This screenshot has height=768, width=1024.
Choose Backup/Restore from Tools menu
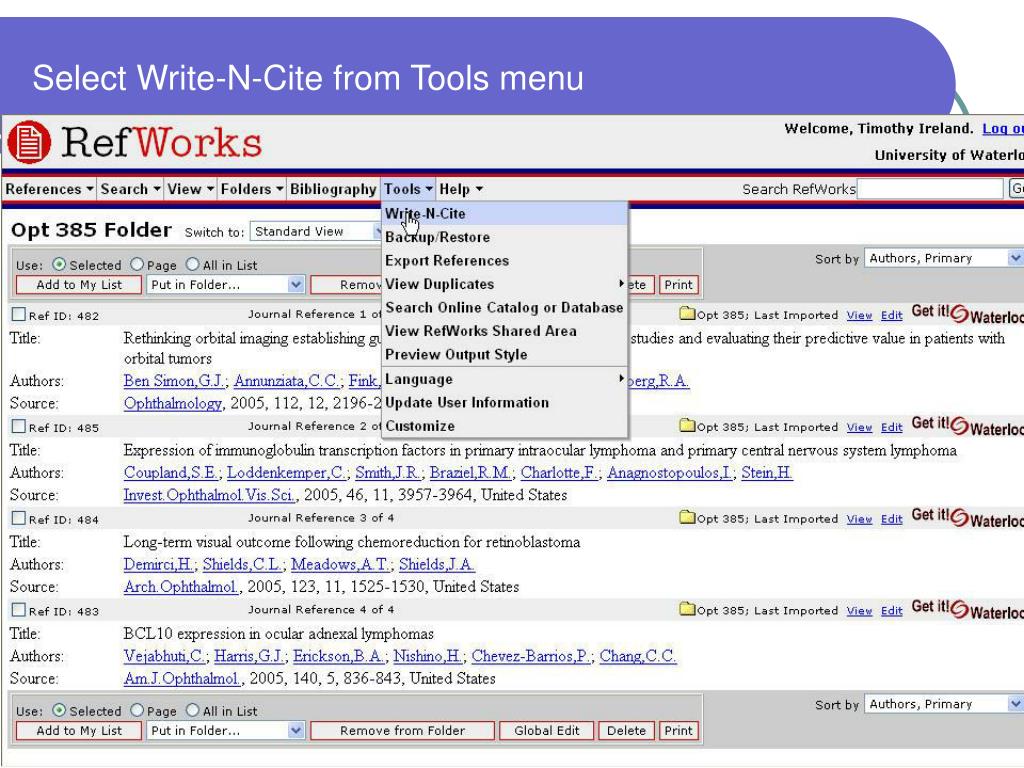(504, 237)
